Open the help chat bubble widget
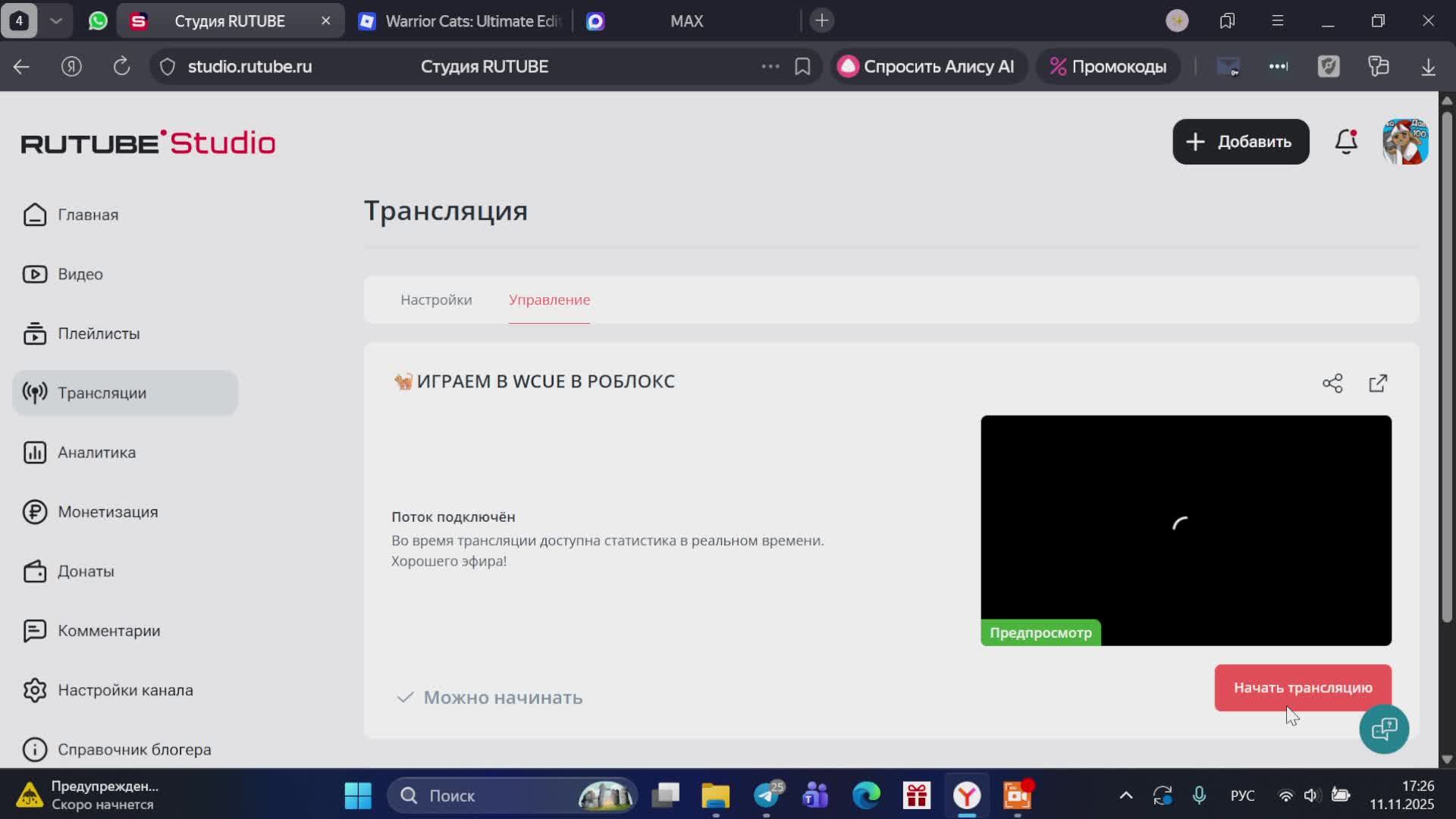Viewport: 1456px width, 819px height. pos(1384,729)
